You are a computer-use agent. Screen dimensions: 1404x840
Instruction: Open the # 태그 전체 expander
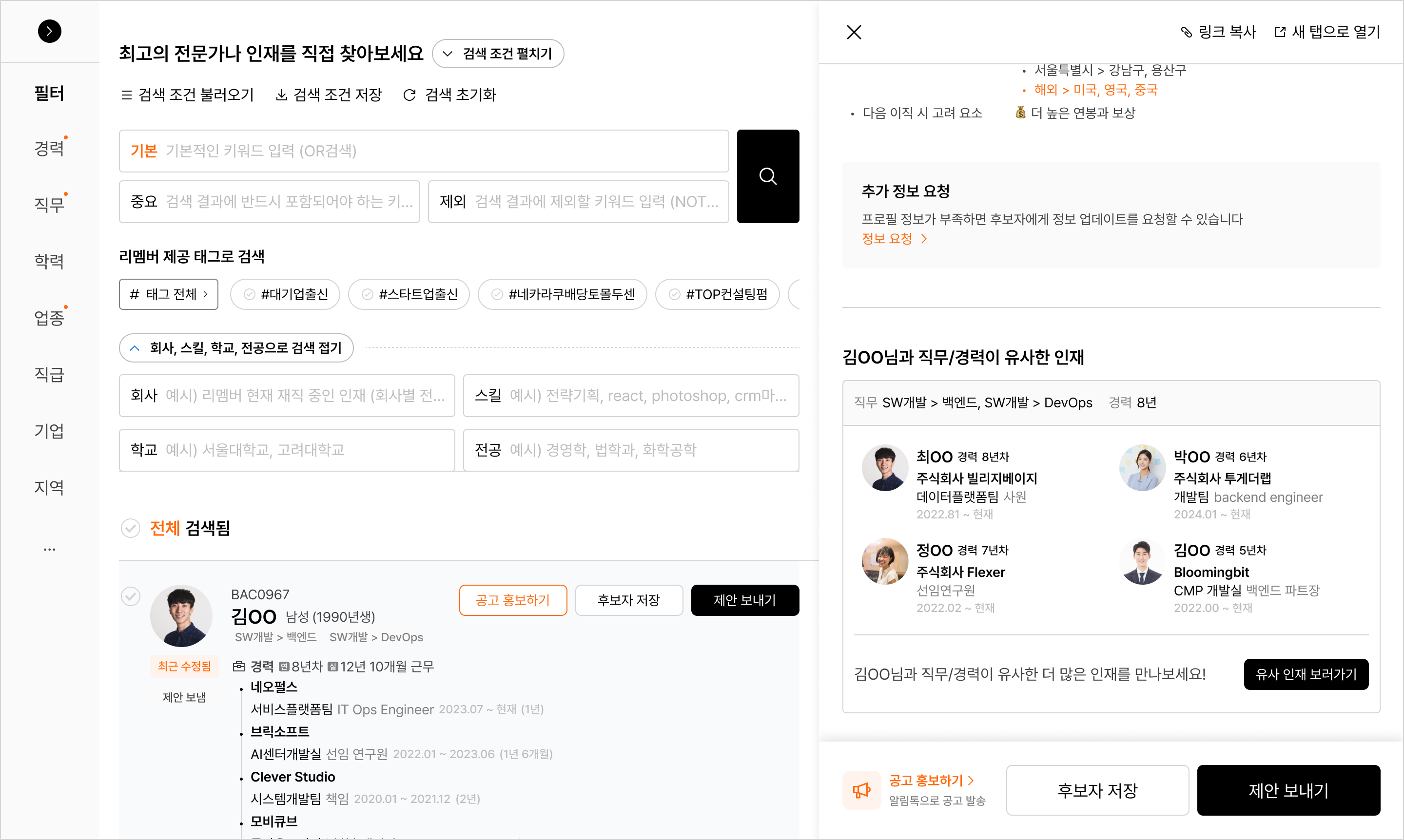[x=168, y=294]
